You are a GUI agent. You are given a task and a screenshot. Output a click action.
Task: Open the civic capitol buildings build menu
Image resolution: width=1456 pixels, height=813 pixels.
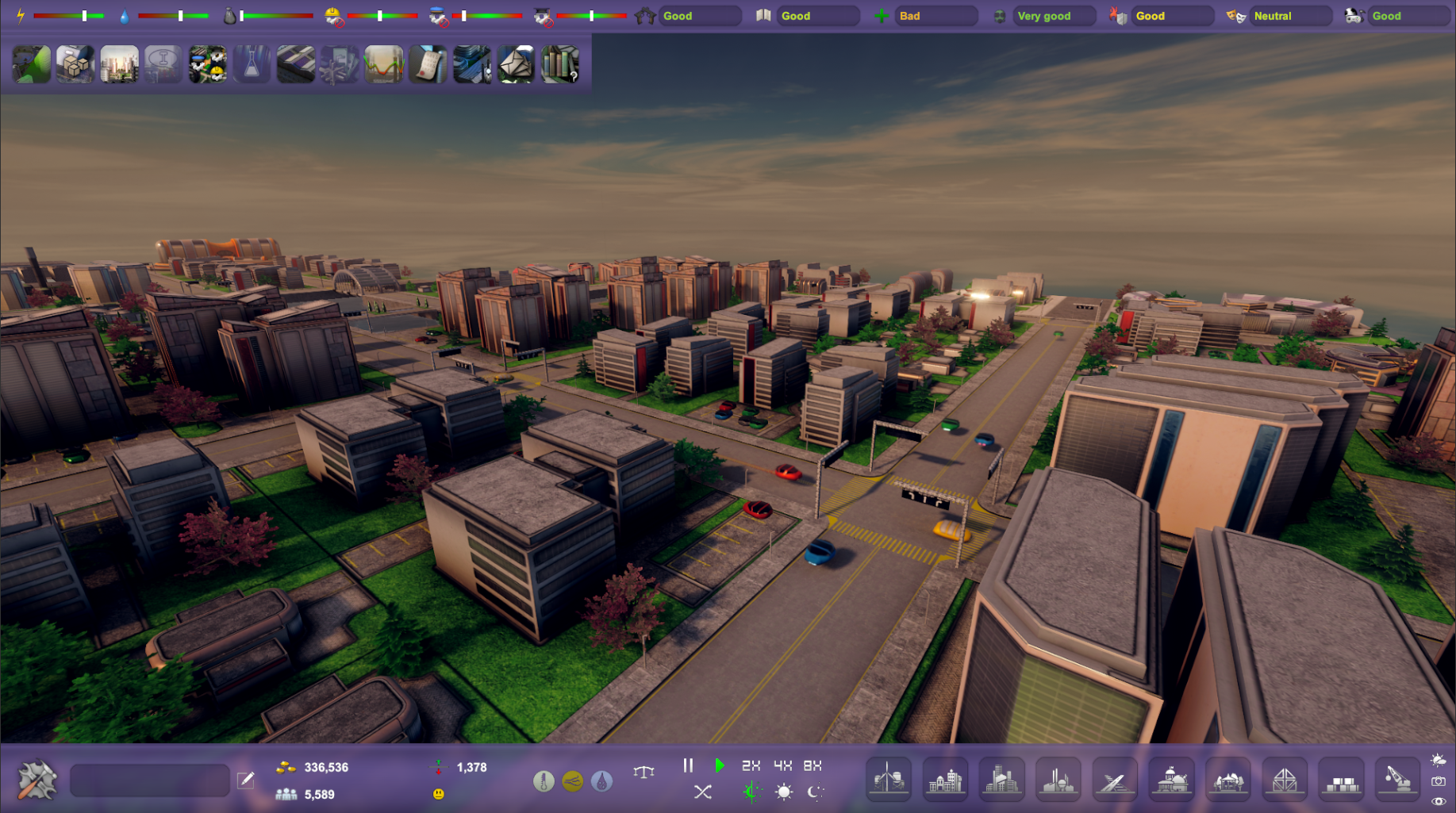pos(1171,780)
